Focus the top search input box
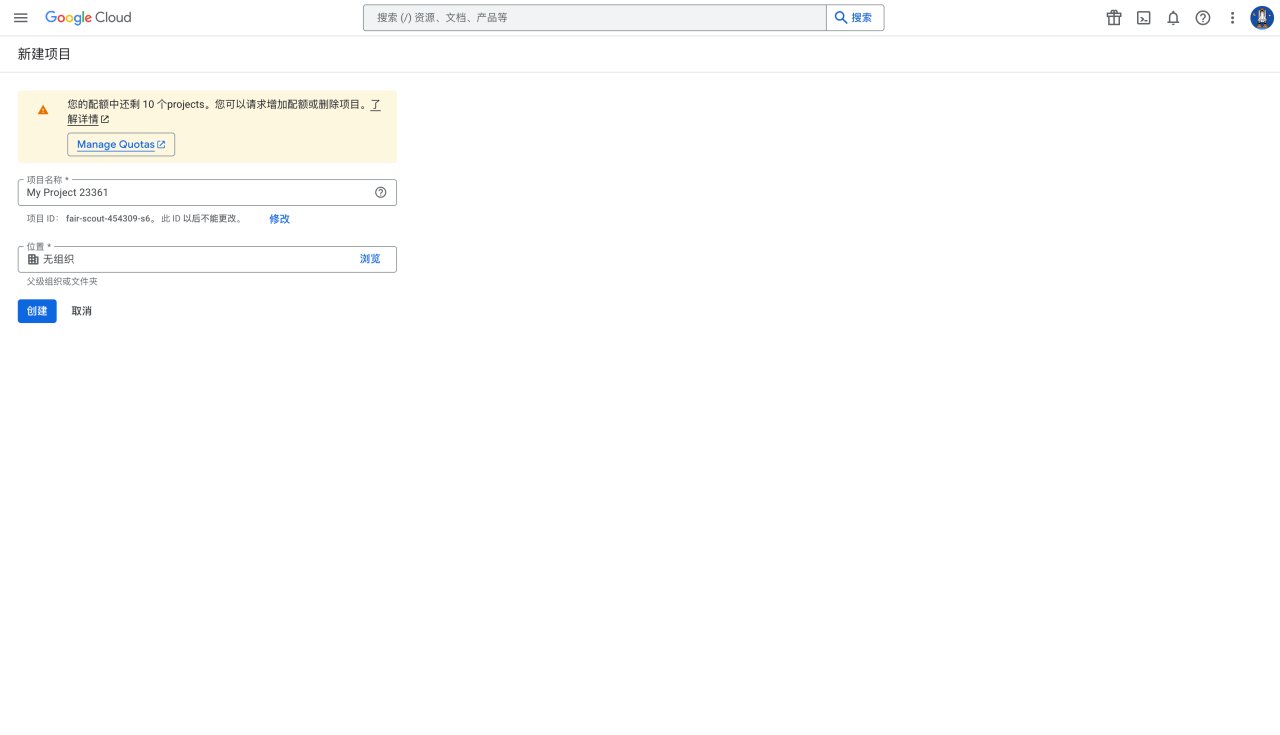The image size is (1280, 735). (595, 18)
